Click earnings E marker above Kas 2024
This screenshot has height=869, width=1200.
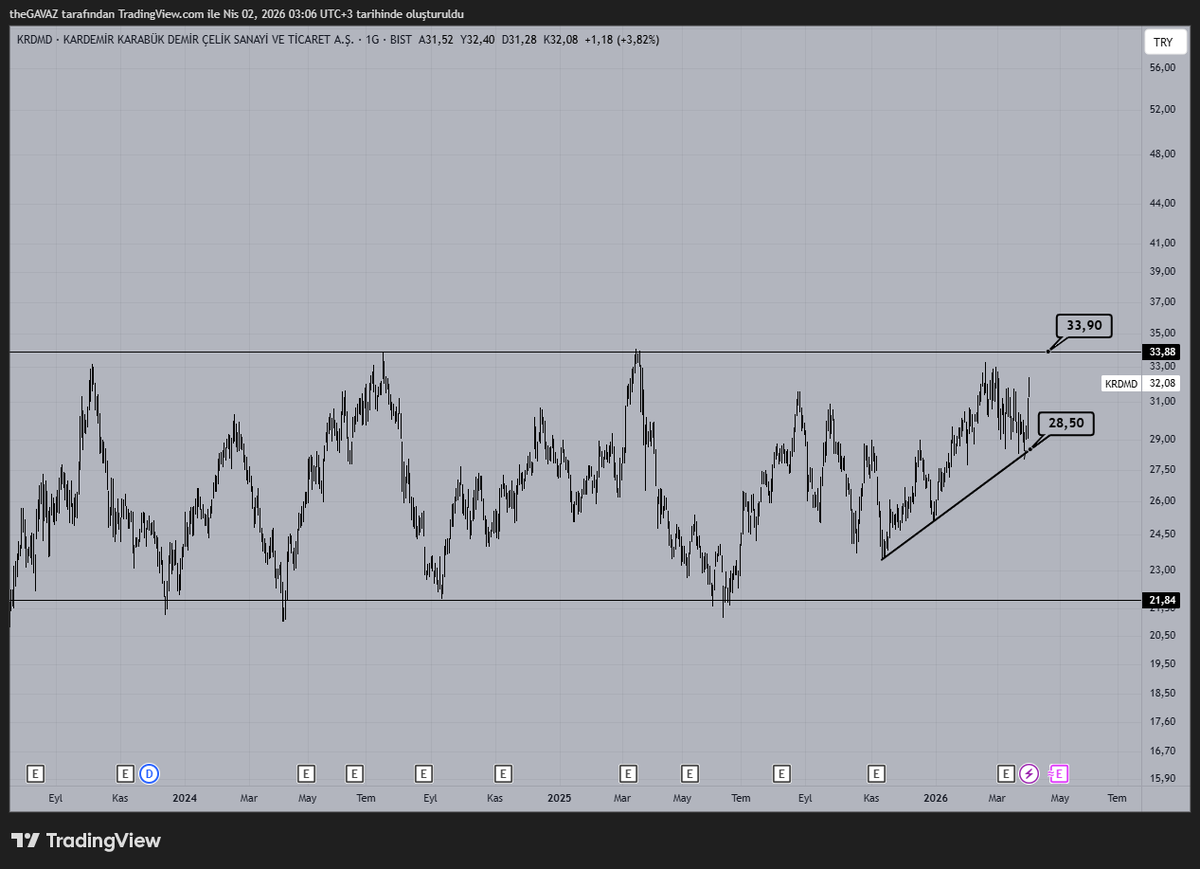(x=503, y=773)
